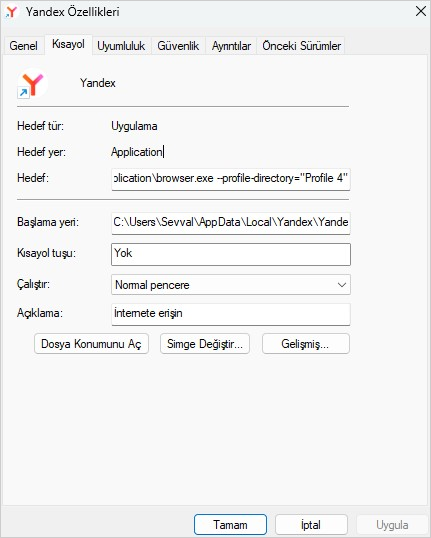Click the Hedef target path field
431x538 pixels.
click(x=231, y=179)
